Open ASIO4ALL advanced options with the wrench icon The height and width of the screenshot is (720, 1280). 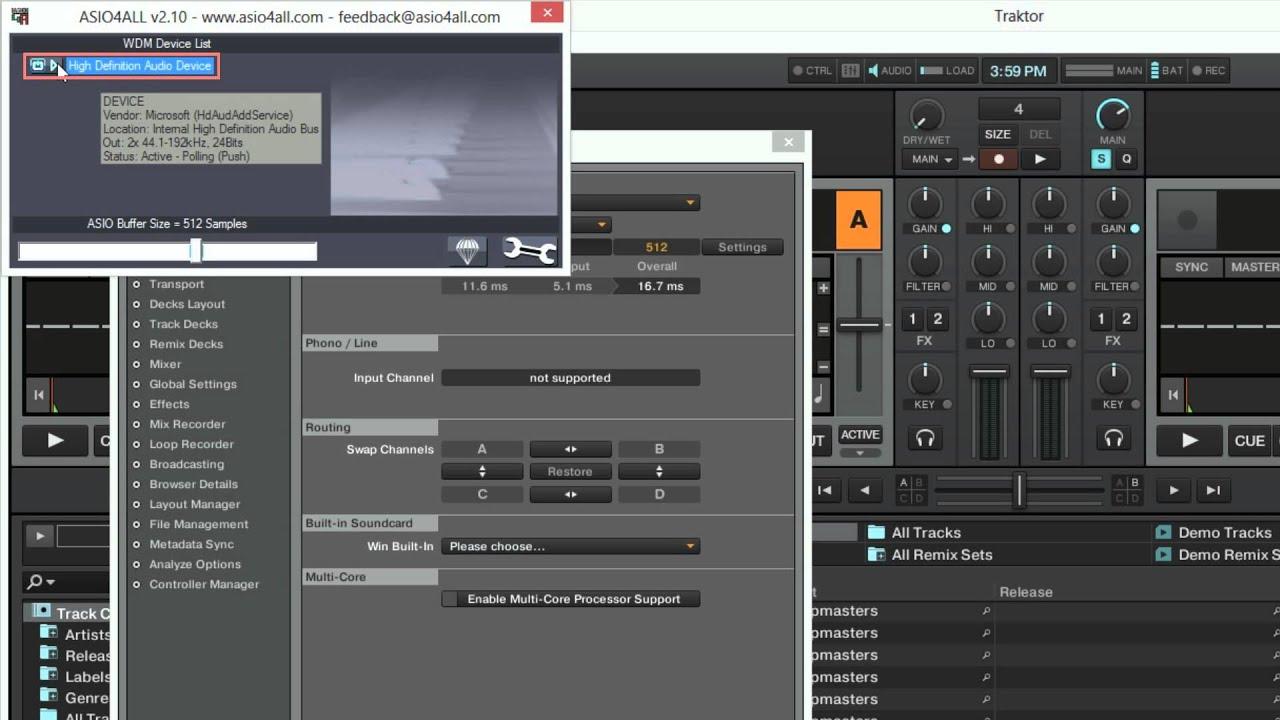[528, 250]
